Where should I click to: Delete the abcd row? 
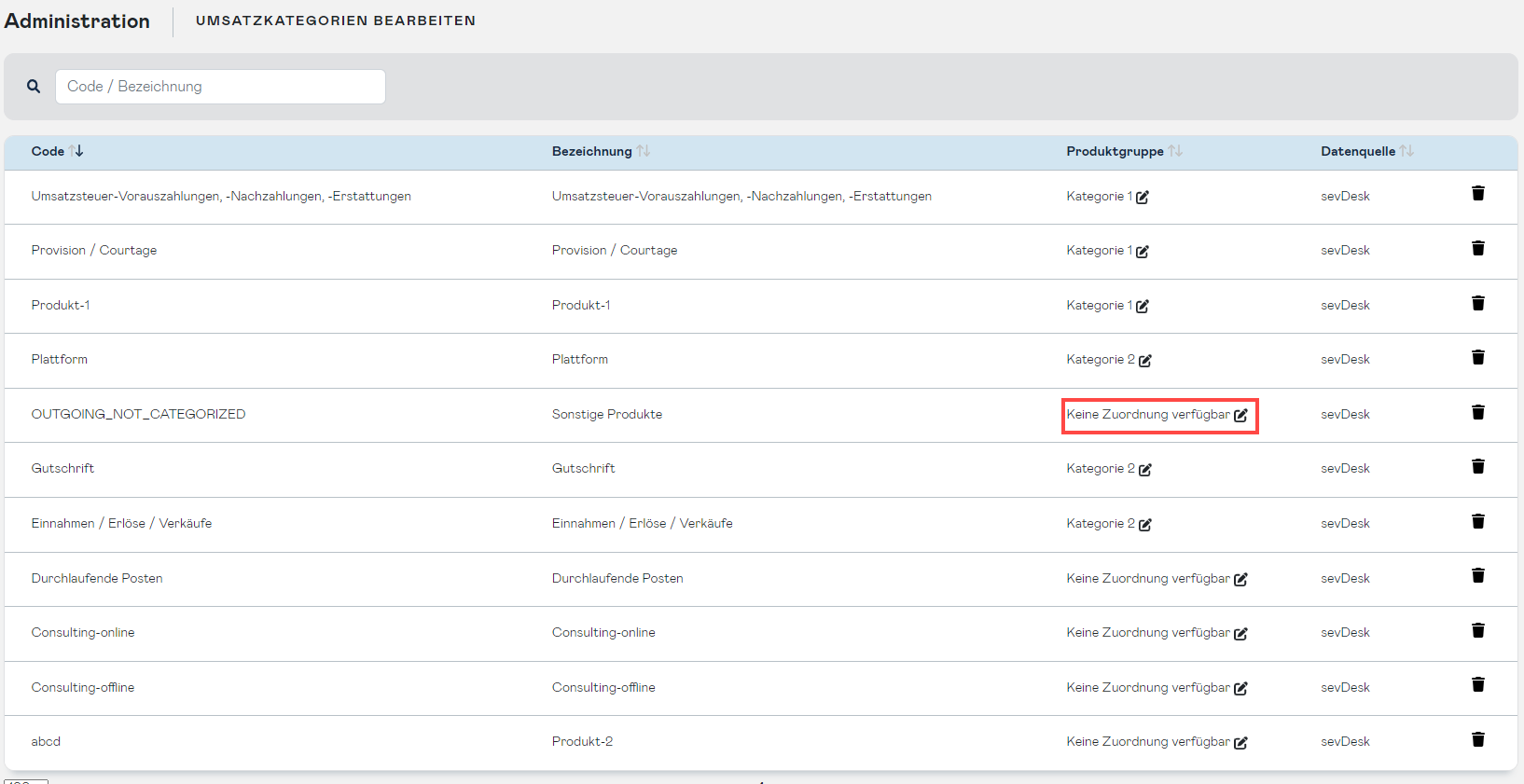[1478, 739]
